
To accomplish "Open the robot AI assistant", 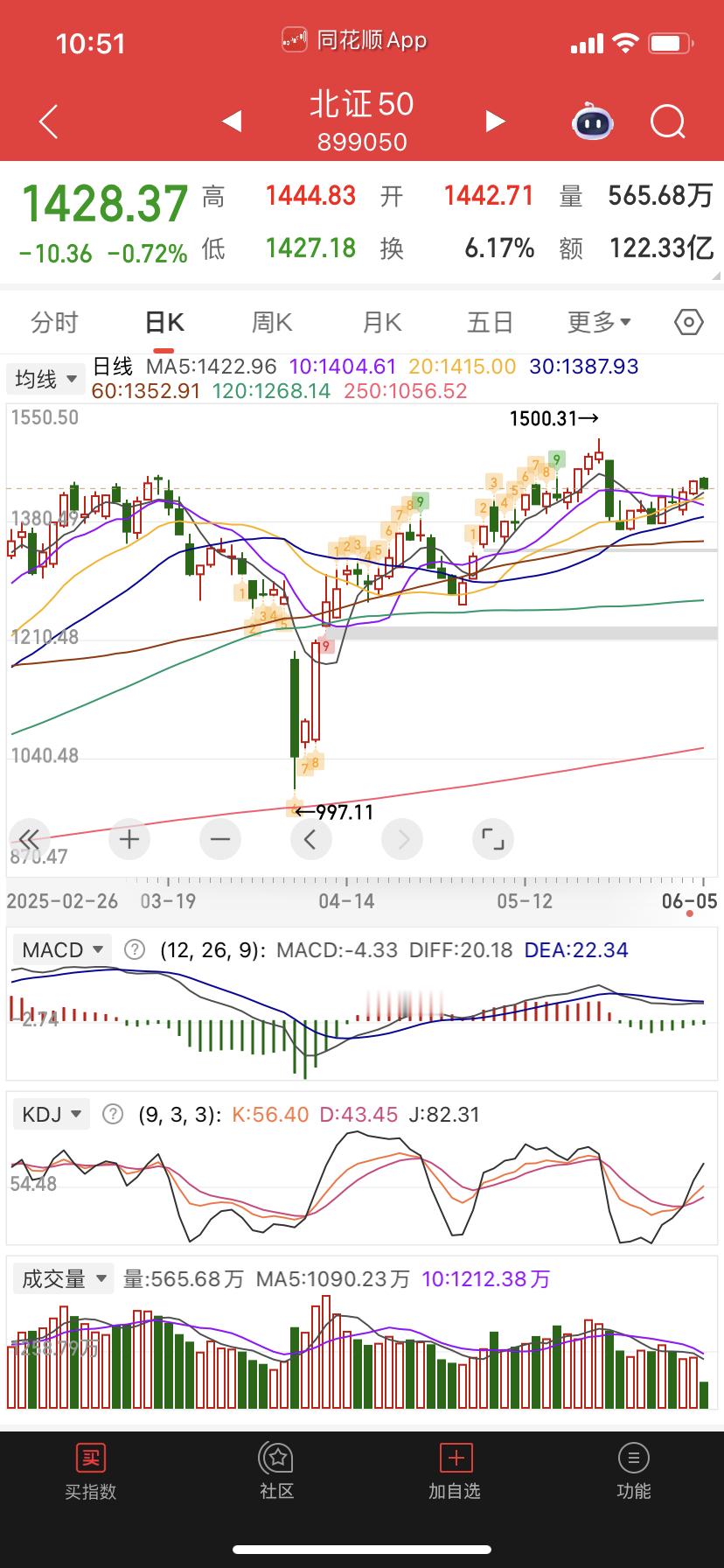I will click(593, 122).
